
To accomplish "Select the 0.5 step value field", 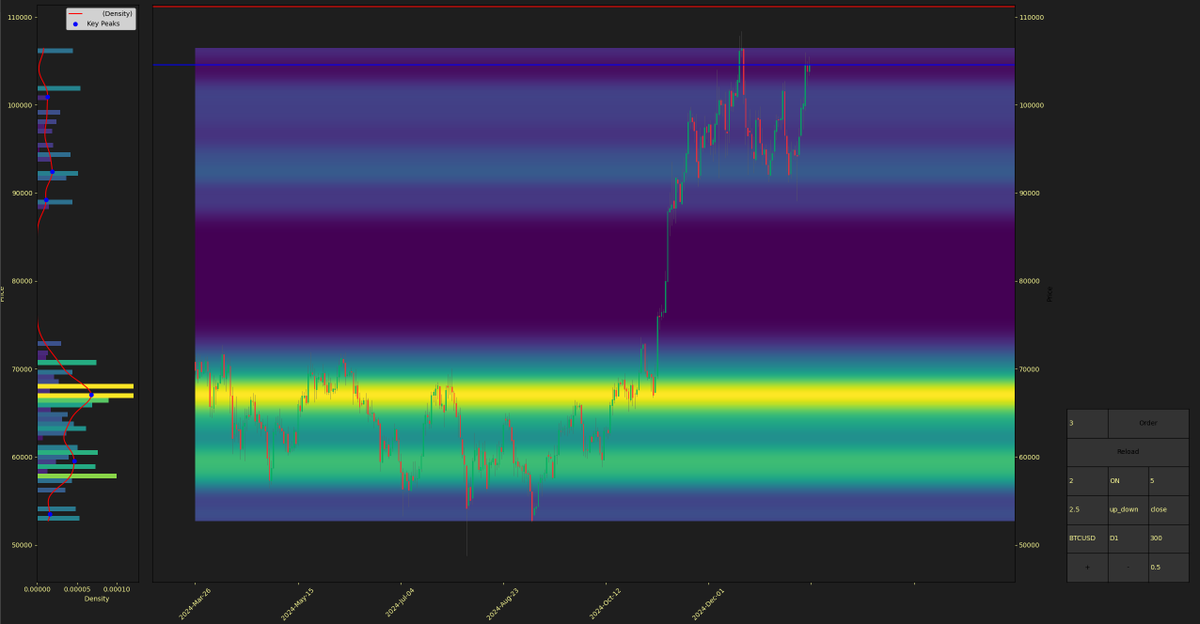I will pos(1168,567).
